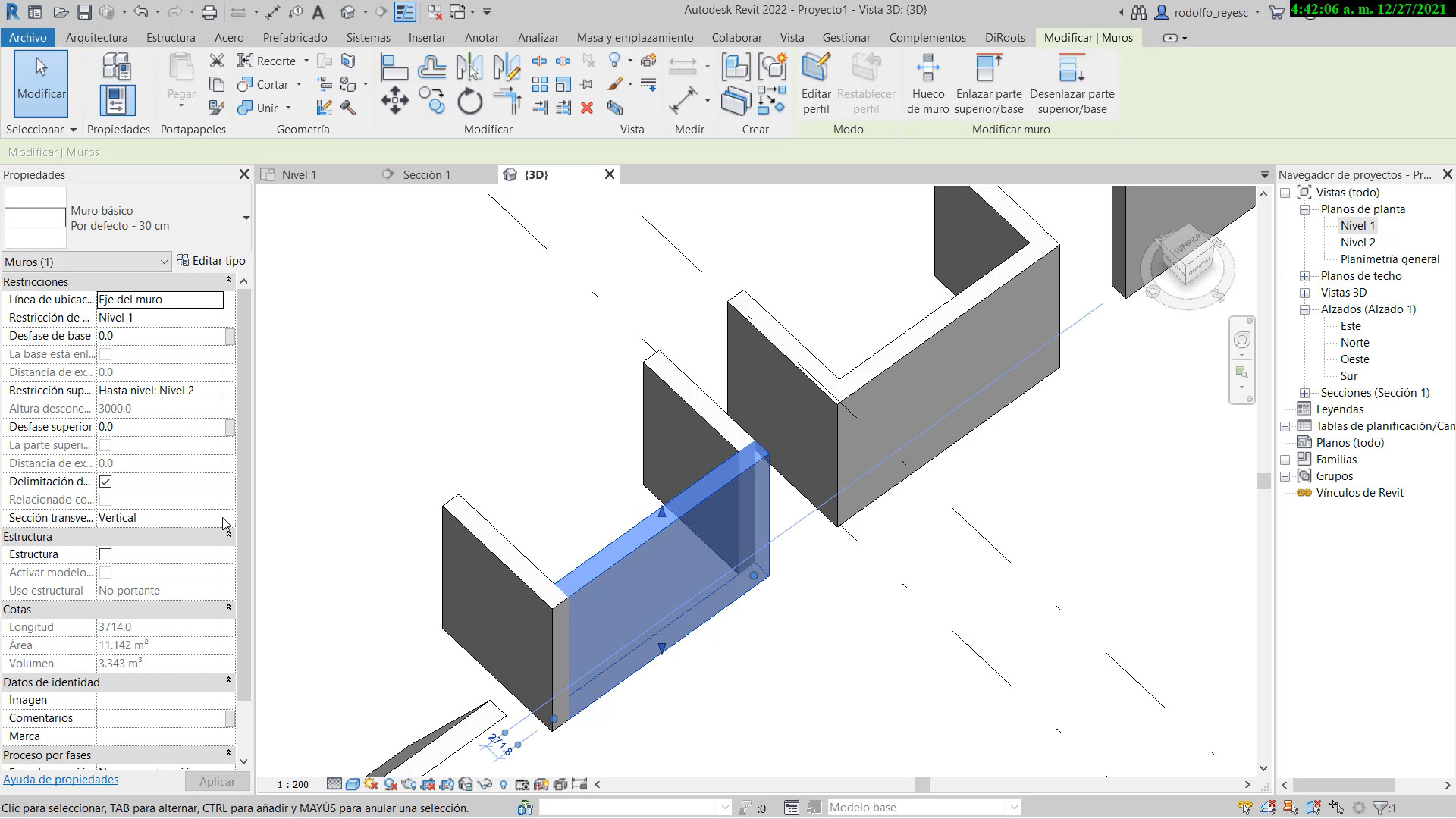Uncheck the Delimitación checkbox

pos(105,482)
